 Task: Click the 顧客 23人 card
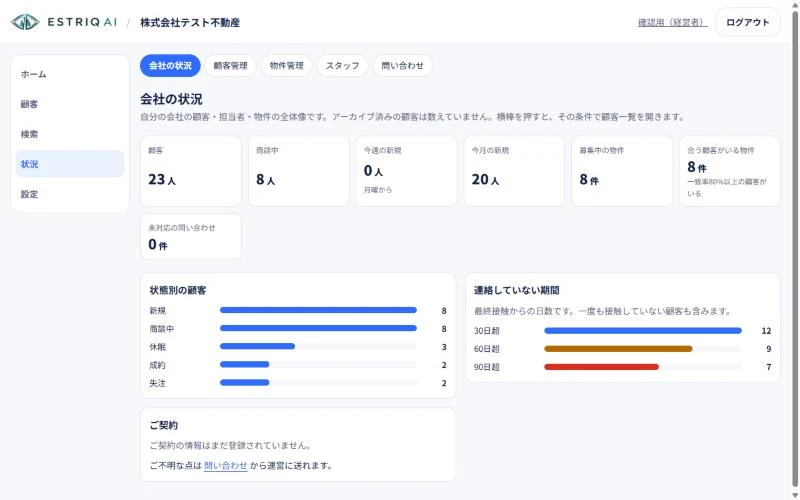191,171
